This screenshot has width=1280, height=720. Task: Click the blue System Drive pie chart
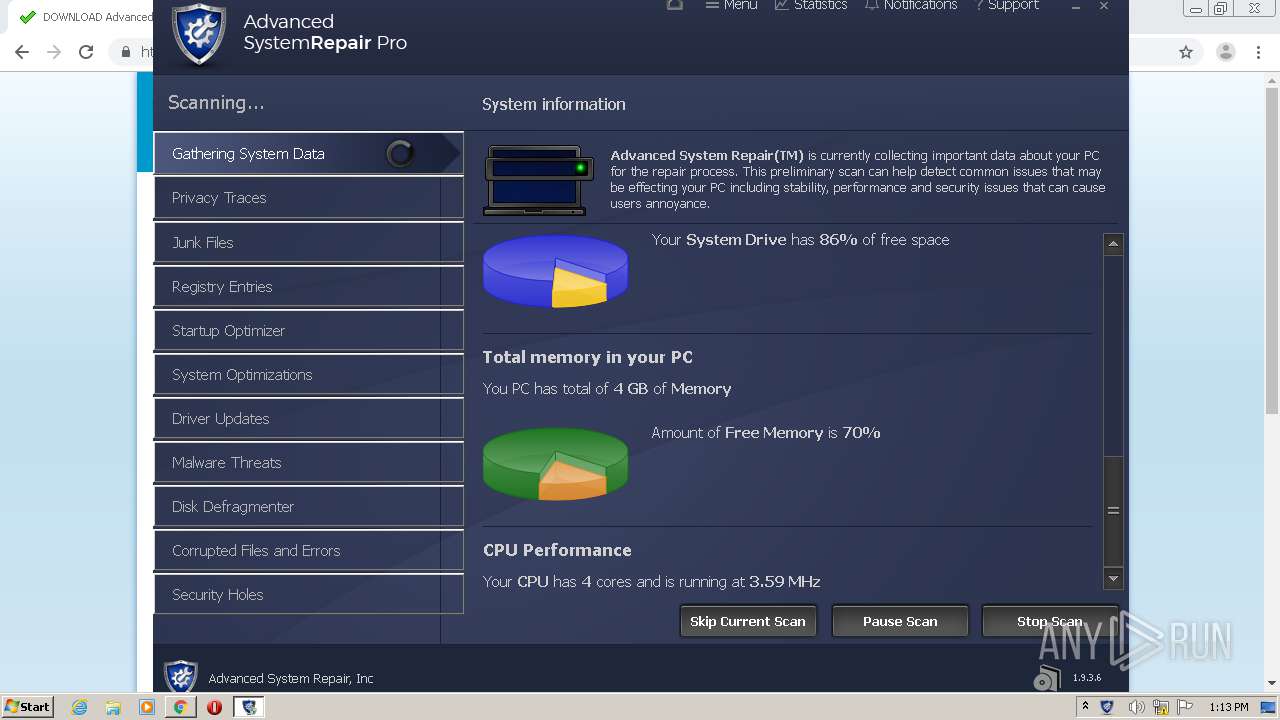point(555,271)
